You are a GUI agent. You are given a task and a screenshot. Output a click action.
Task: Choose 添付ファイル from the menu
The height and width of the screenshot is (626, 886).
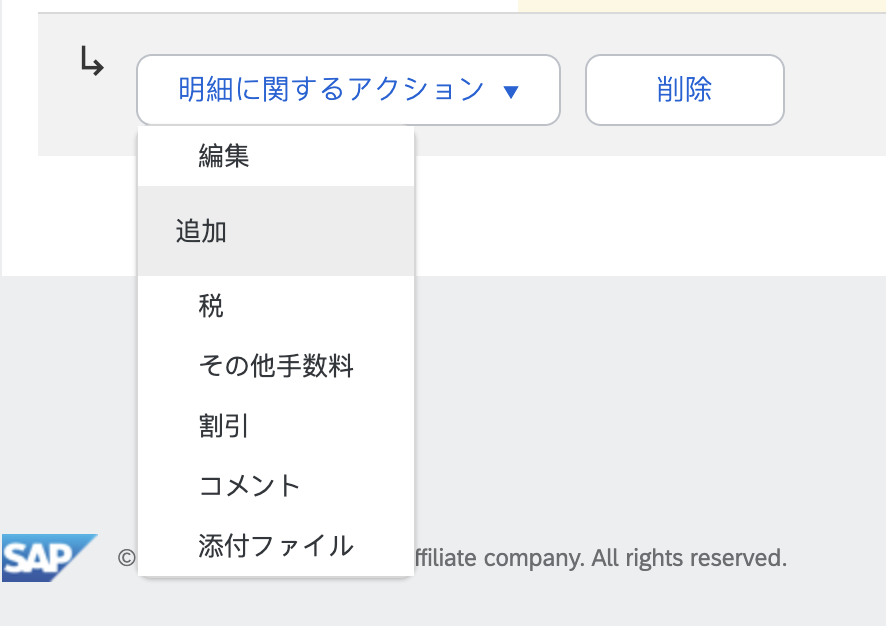tap(276, 546)
